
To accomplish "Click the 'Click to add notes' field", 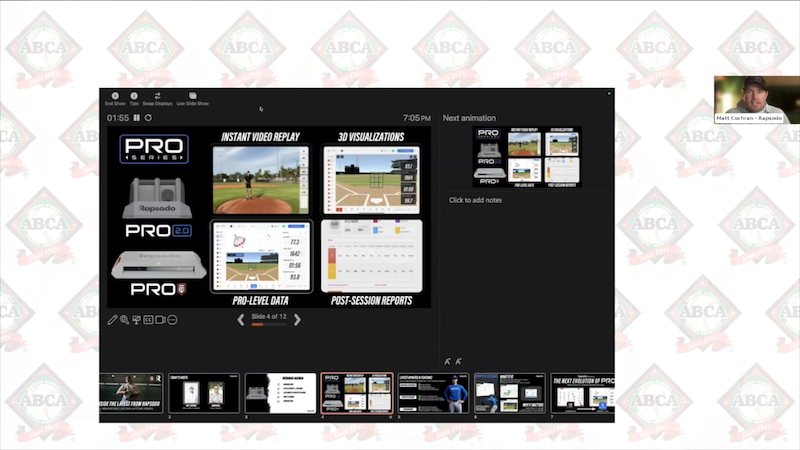I will [476, 200].
